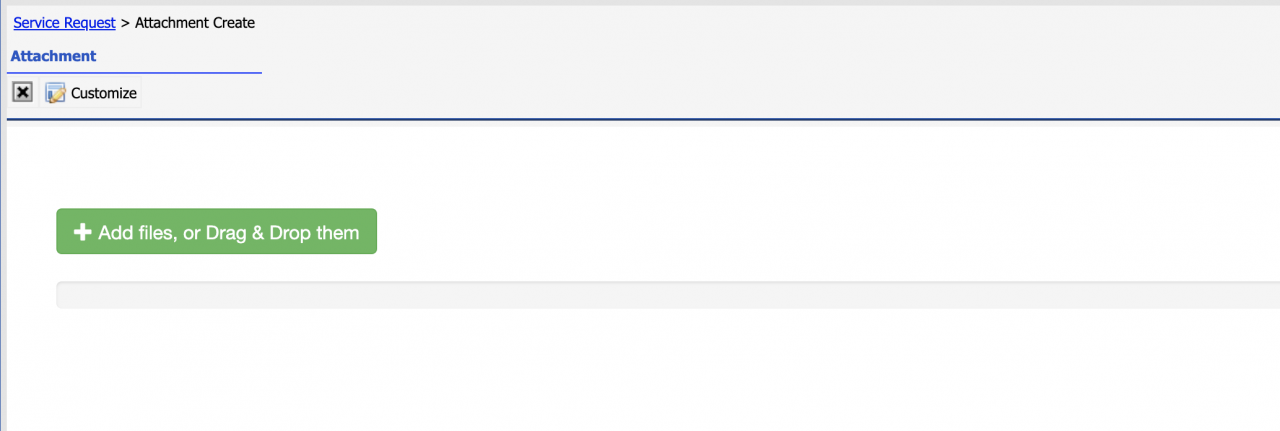
Task: Select the Customize text label in toolbar
Action: click(104, 93)
